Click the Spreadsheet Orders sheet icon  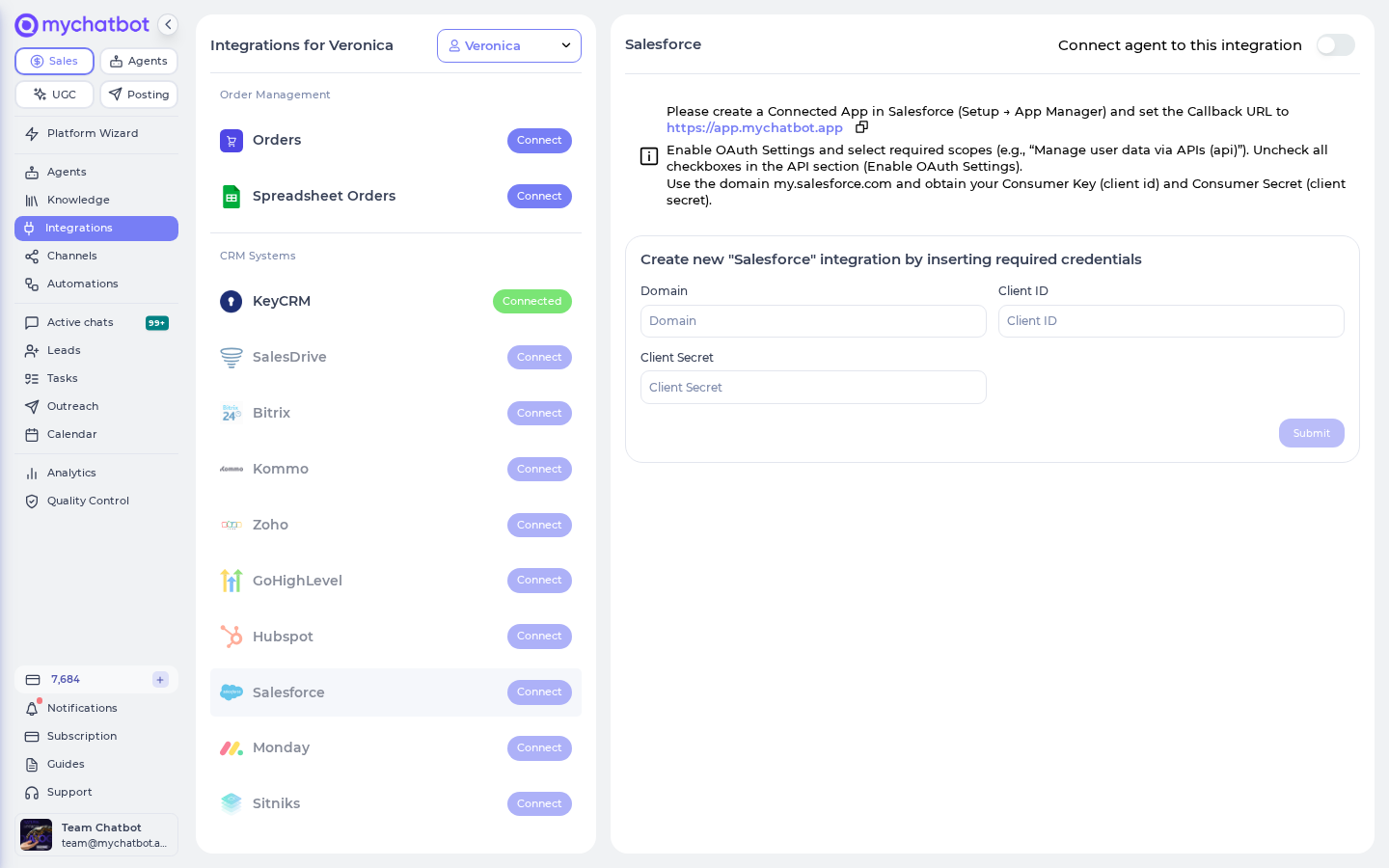(x=231, y=197)
